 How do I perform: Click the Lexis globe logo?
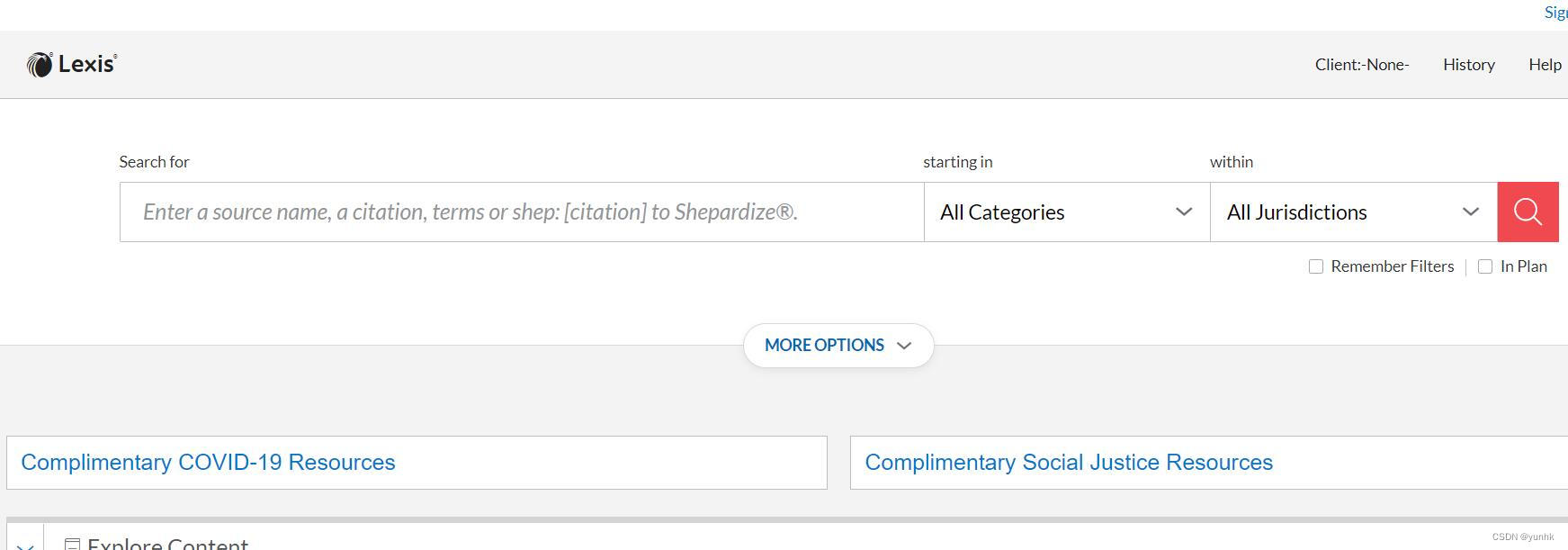40,64
